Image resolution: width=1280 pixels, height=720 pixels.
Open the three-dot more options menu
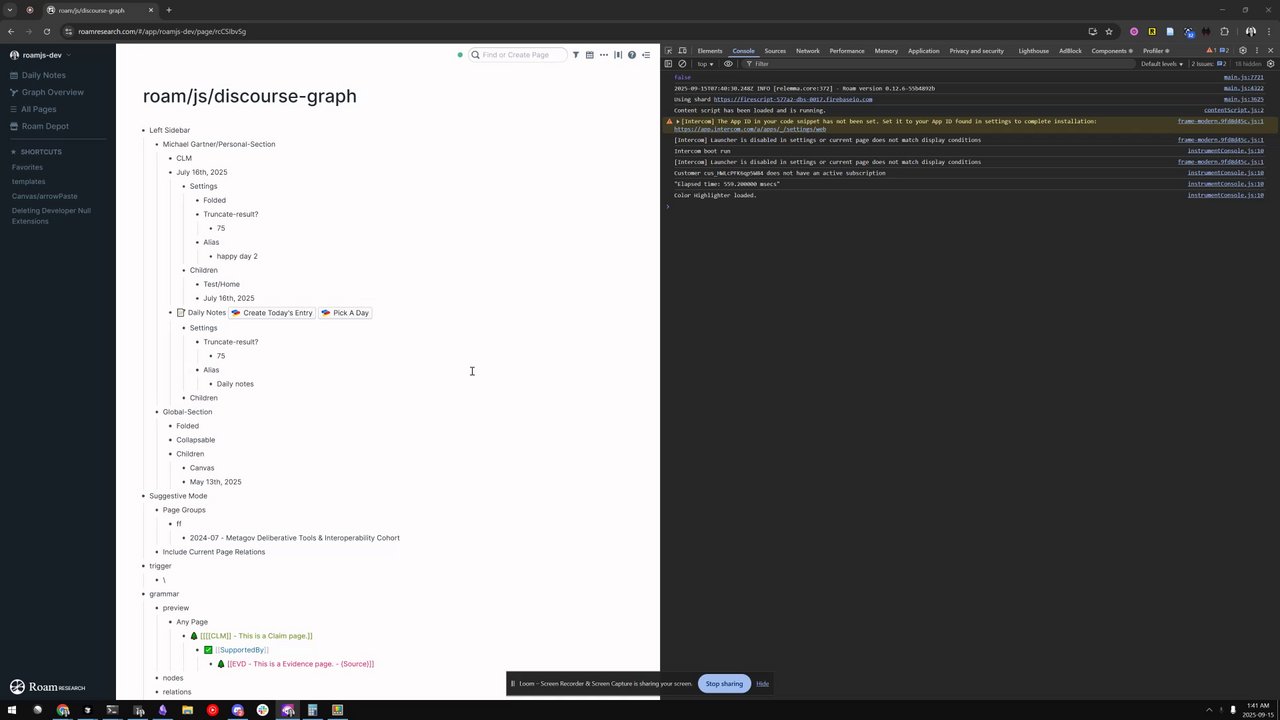(x=604, y=55)
